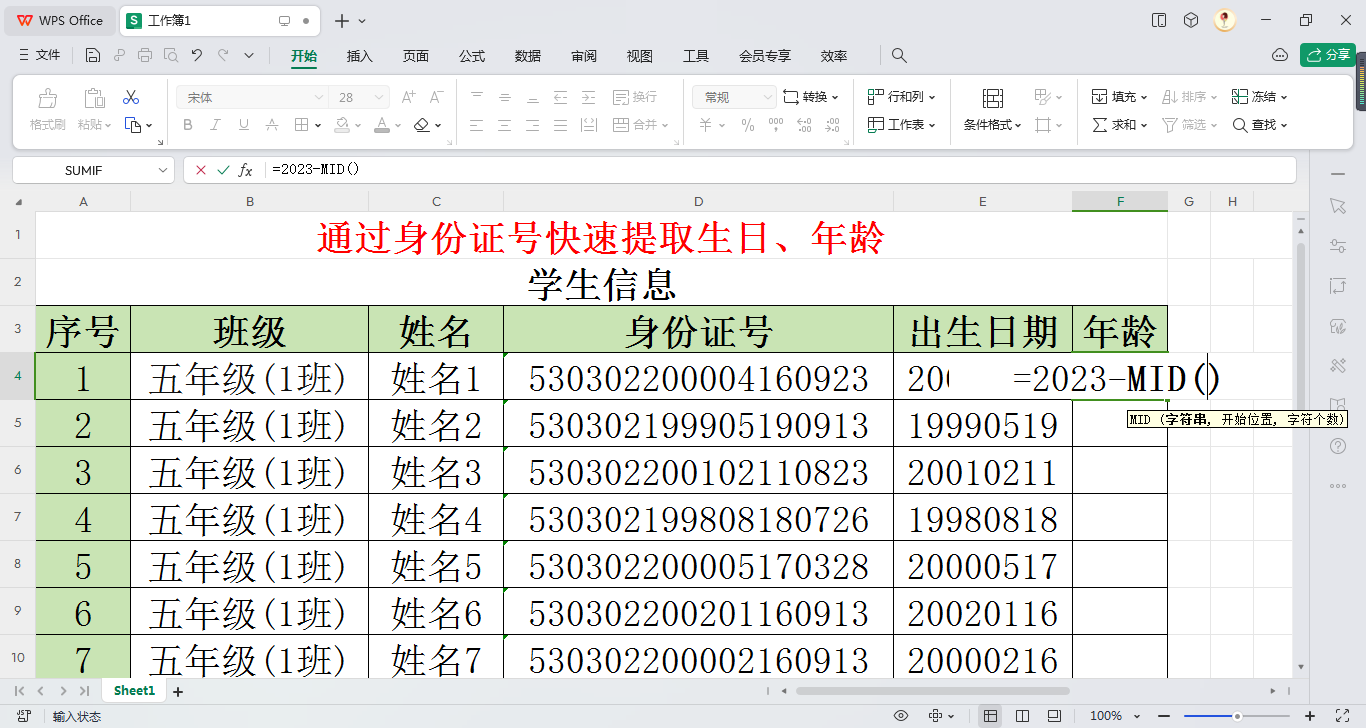Toggle italic formatting
Image resolution: width=1366 pixels, height=728 pixels.
point(215,125)
